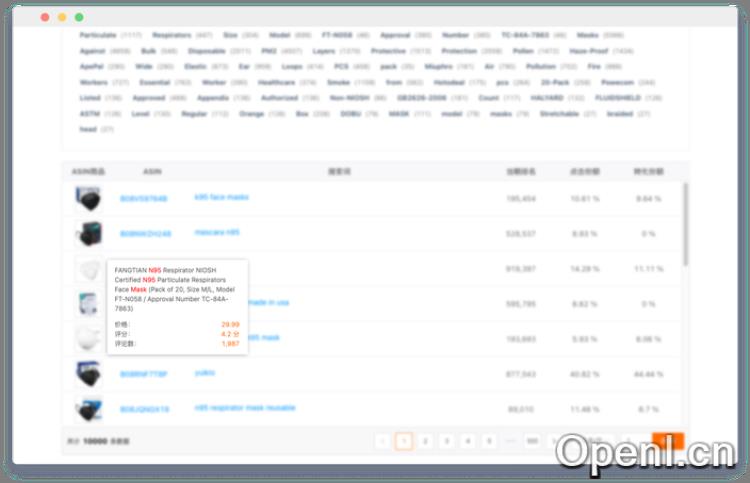The image size is (750, 483).
Task: Click the white mask thumbnail in third row
Action: click(88, 269)
